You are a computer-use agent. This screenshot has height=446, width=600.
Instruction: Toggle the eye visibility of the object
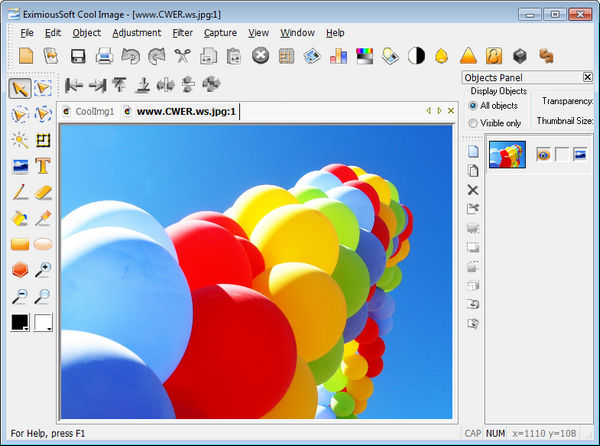pyautogui.click(x=543, y=154)
